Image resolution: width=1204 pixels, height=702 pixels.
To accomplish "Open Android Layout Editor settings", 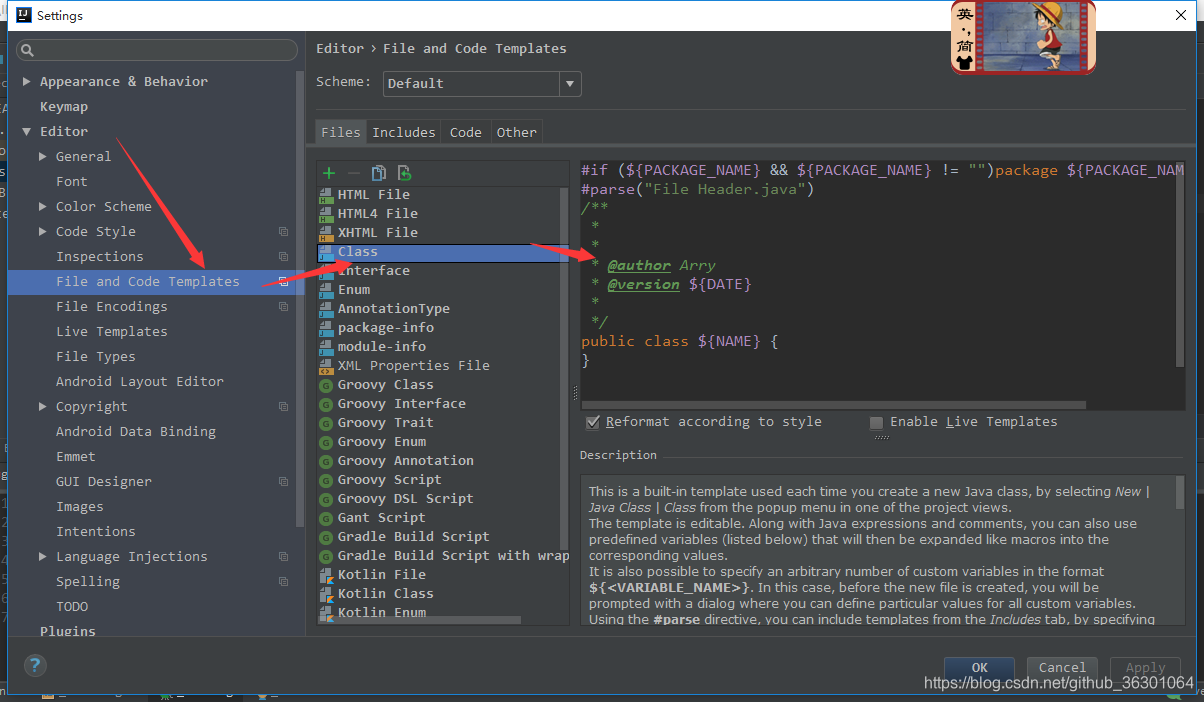I will tap(140, 382).
